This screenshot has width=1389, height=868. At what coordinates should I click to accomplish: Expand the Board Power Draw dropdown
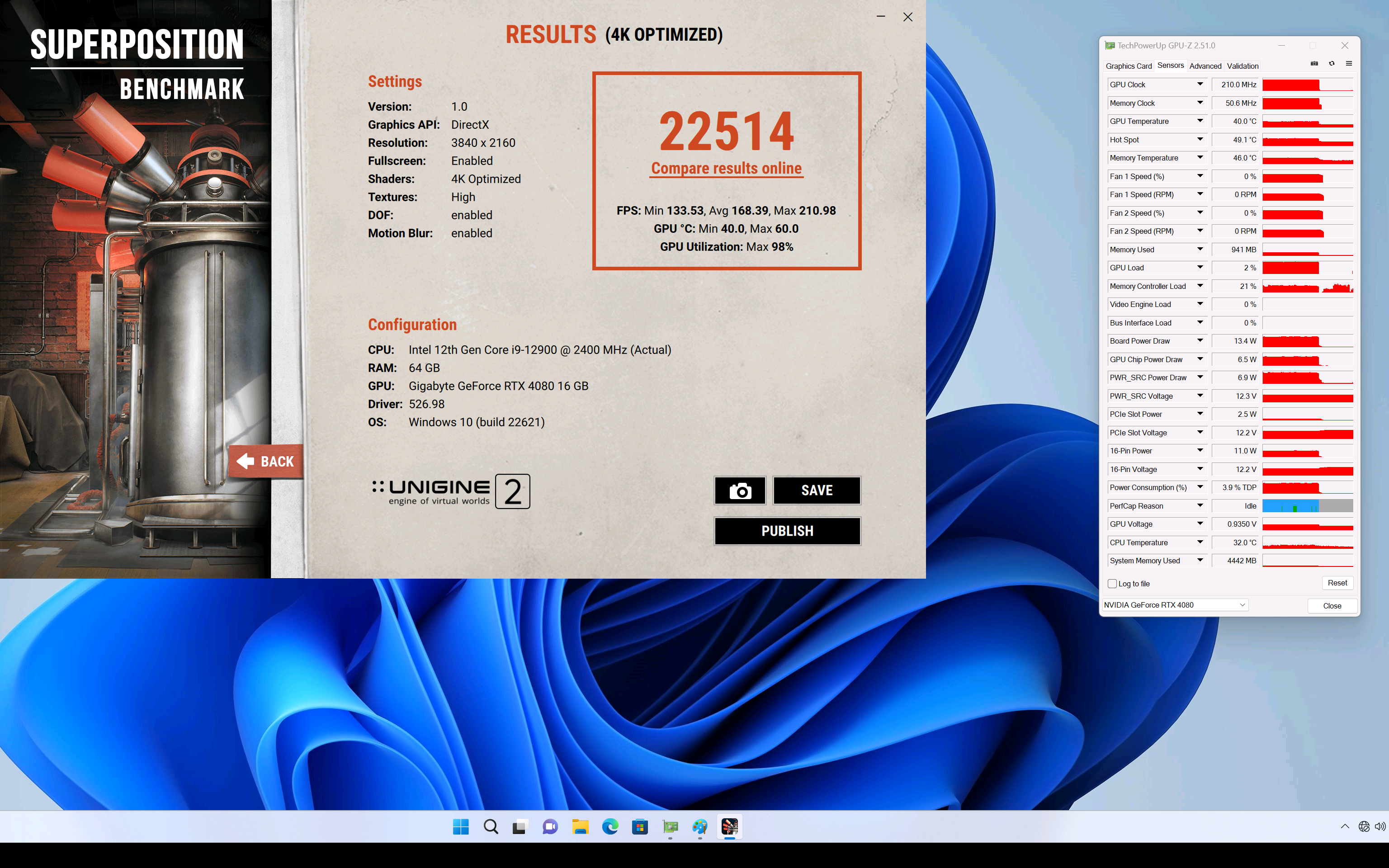click(x=1200, y=341)
